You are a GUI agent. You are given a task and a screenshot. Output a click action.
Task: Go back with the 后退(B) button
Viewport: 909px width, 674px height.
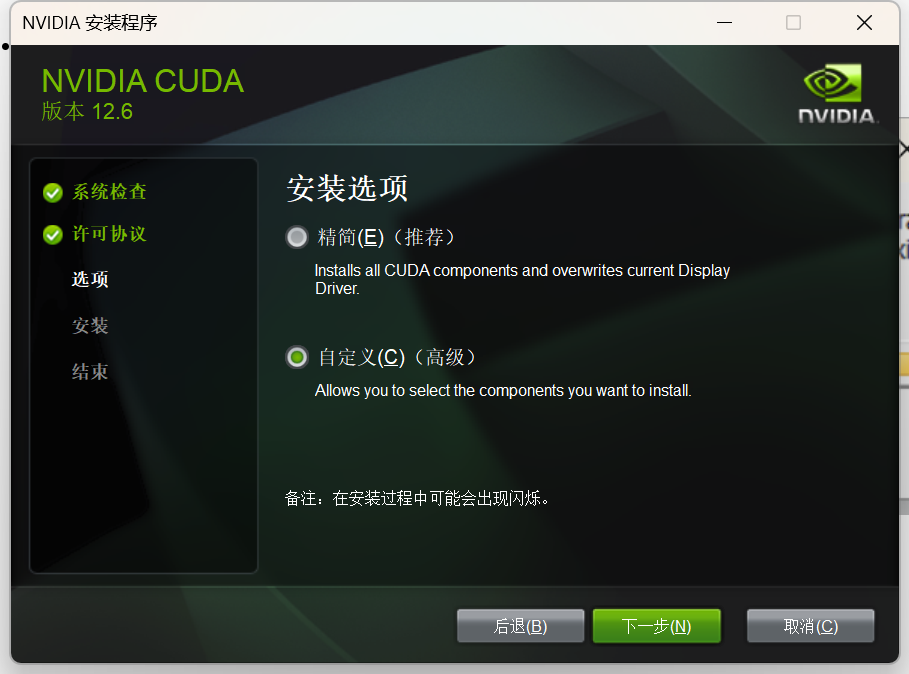[521, 626]
